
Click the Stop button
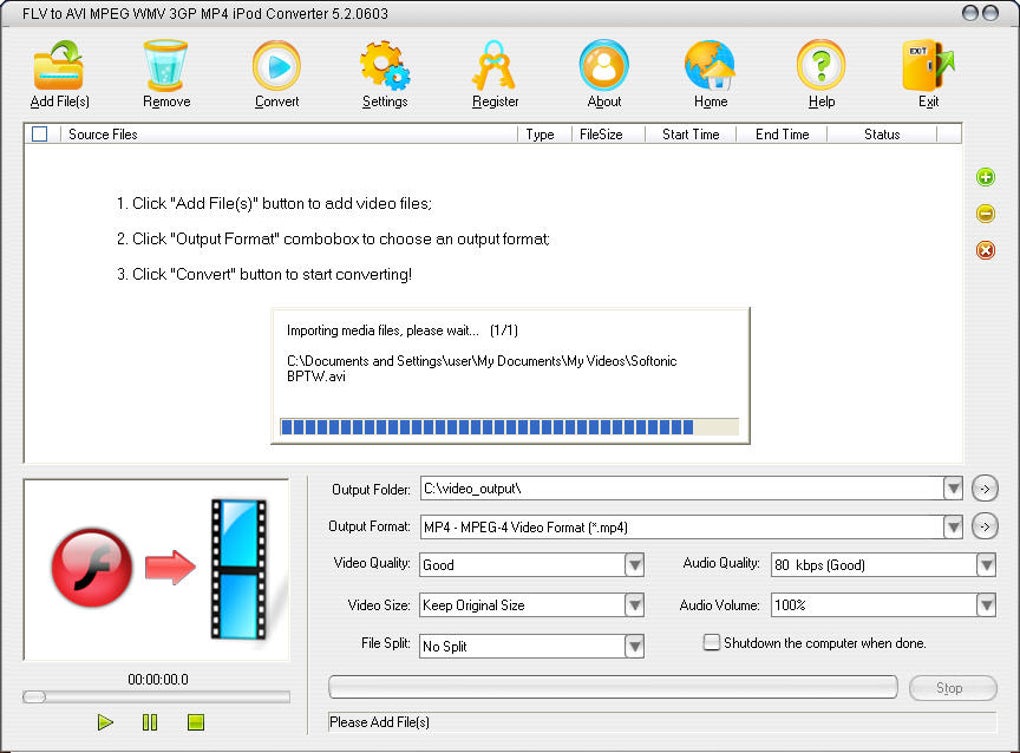pos(952,687)
